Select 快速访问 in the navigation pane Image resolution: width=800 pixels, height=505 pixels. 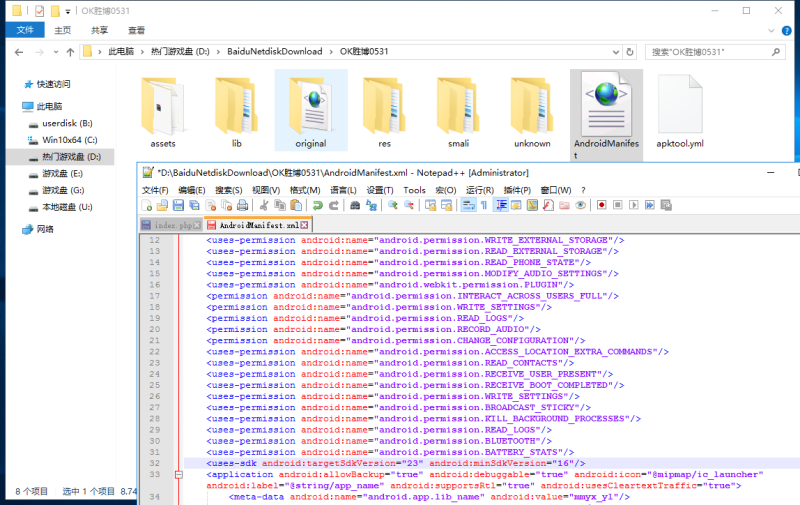pos(53,84)
